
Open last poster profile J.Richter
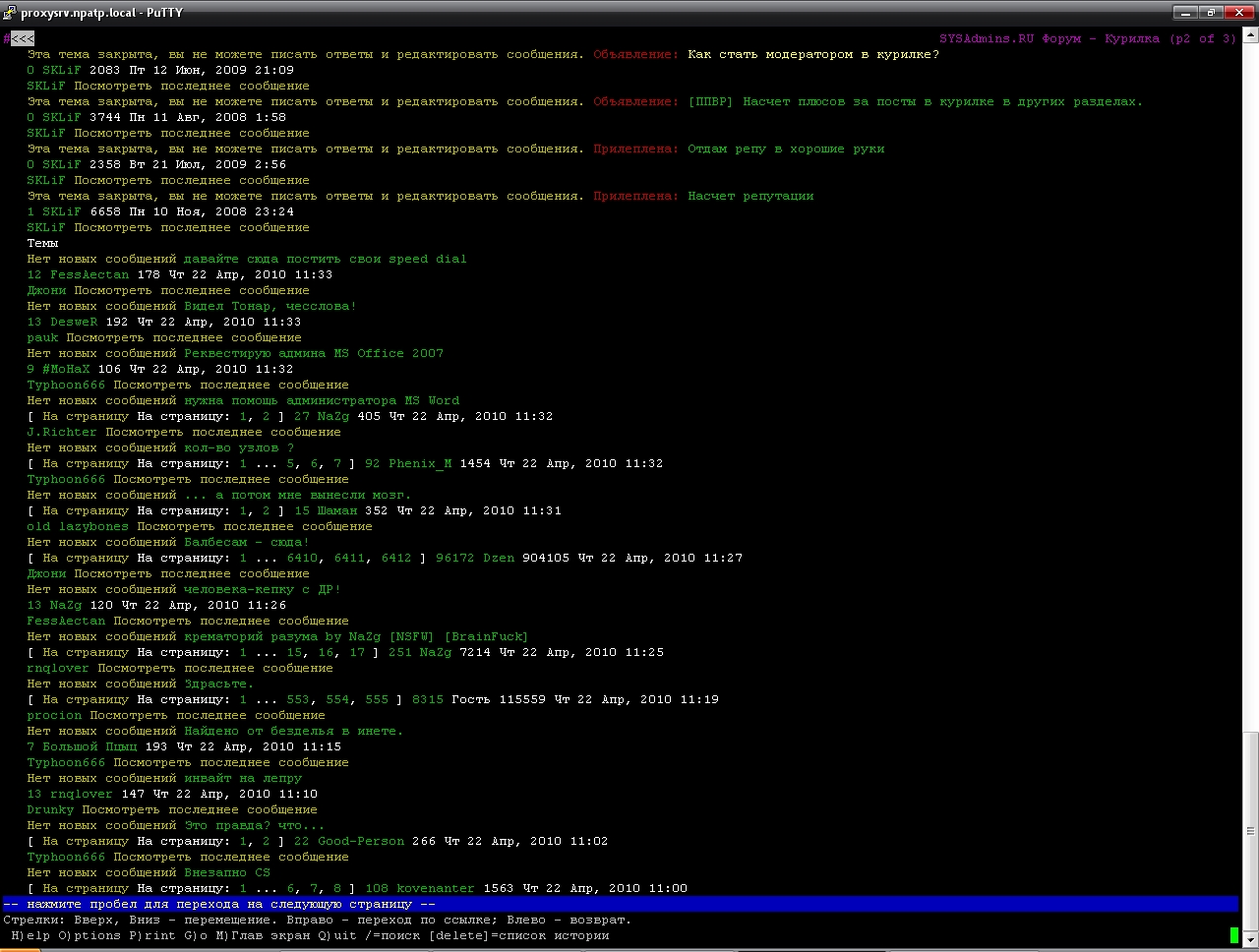tap(62, 432)
